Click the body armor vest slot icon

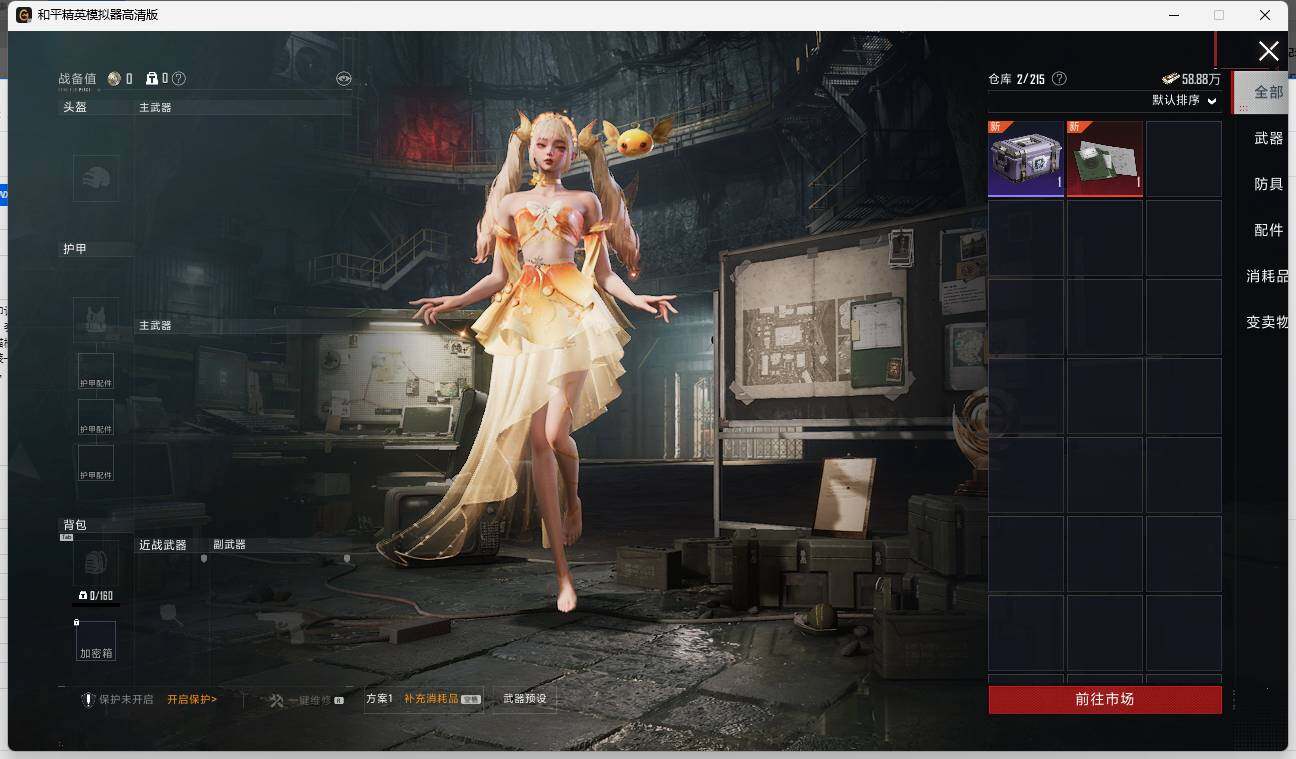[x=96, y=320]
